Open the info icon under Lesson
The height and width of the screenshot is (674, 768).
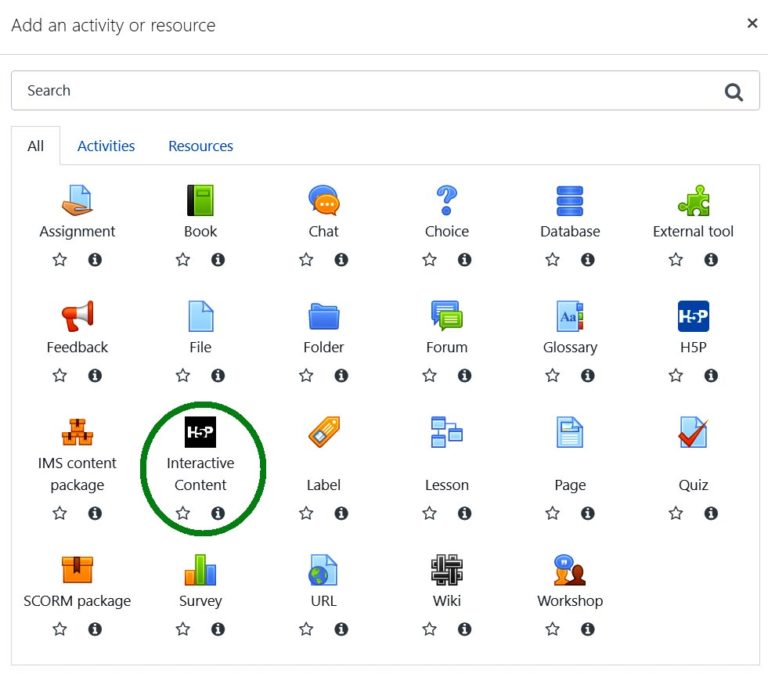coord(465,513)
